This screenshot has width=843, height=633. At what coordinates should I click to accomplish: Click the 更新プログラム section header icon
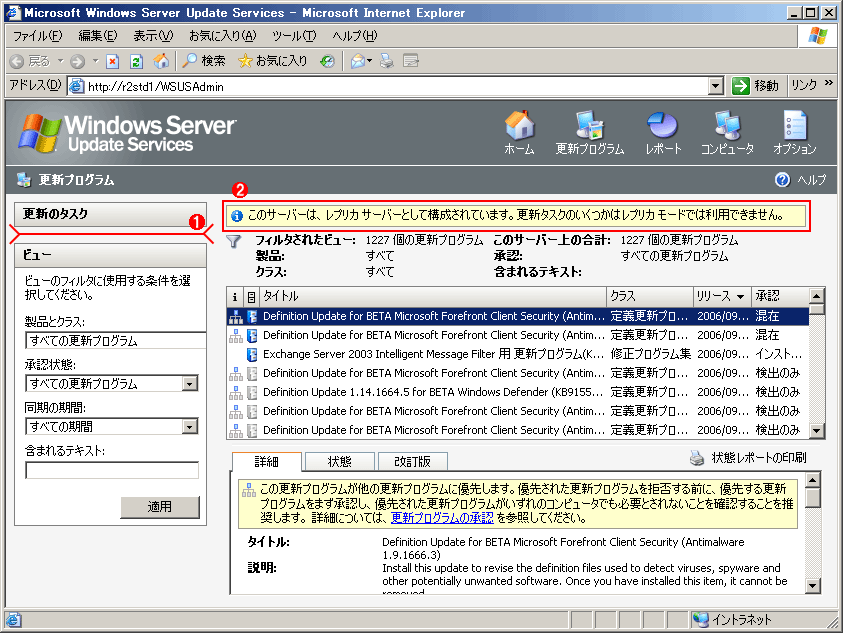(x=23, y=180)
